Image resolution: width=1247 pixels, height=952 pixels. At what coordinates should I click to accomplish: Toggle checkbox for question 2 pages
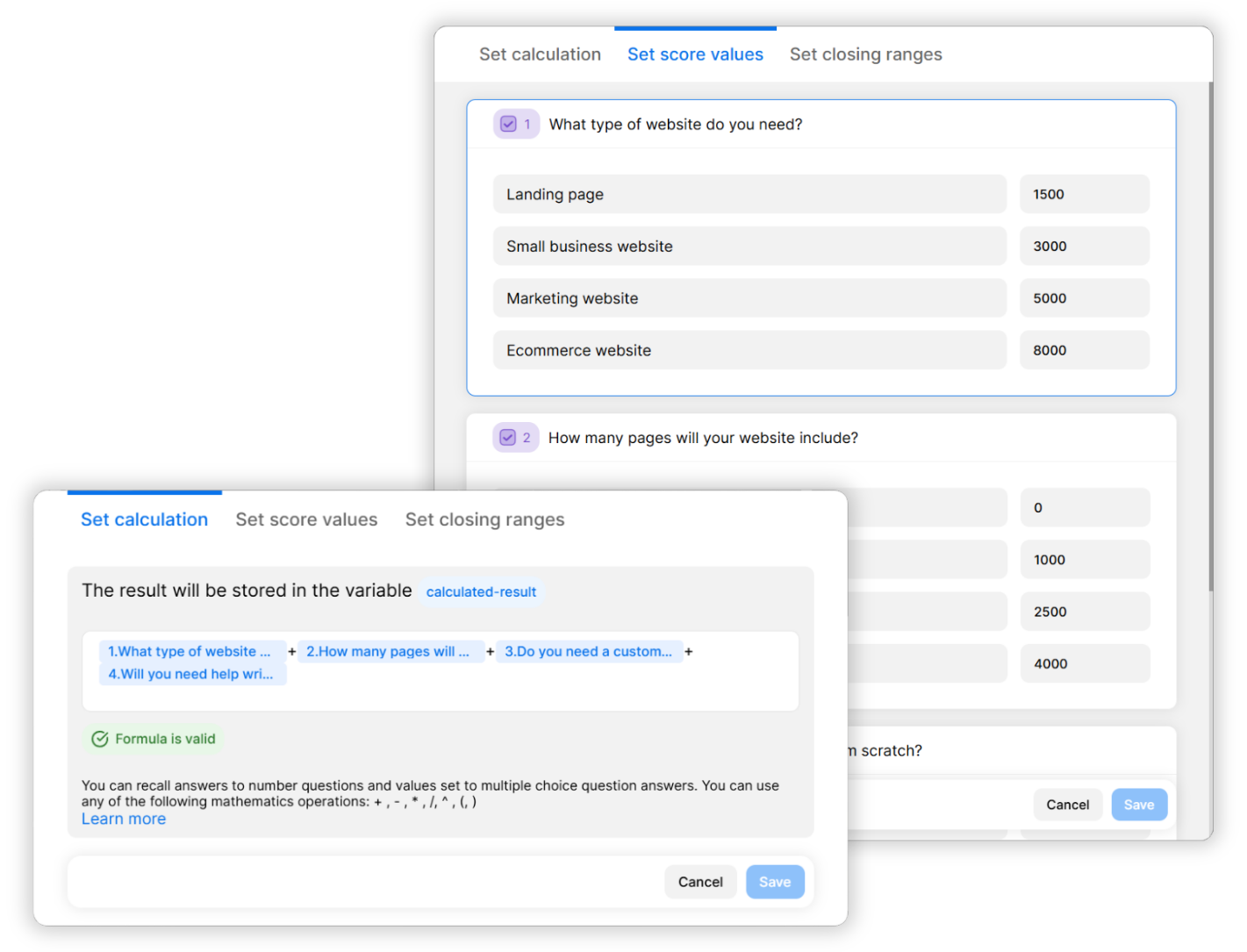tap(508, 438)
